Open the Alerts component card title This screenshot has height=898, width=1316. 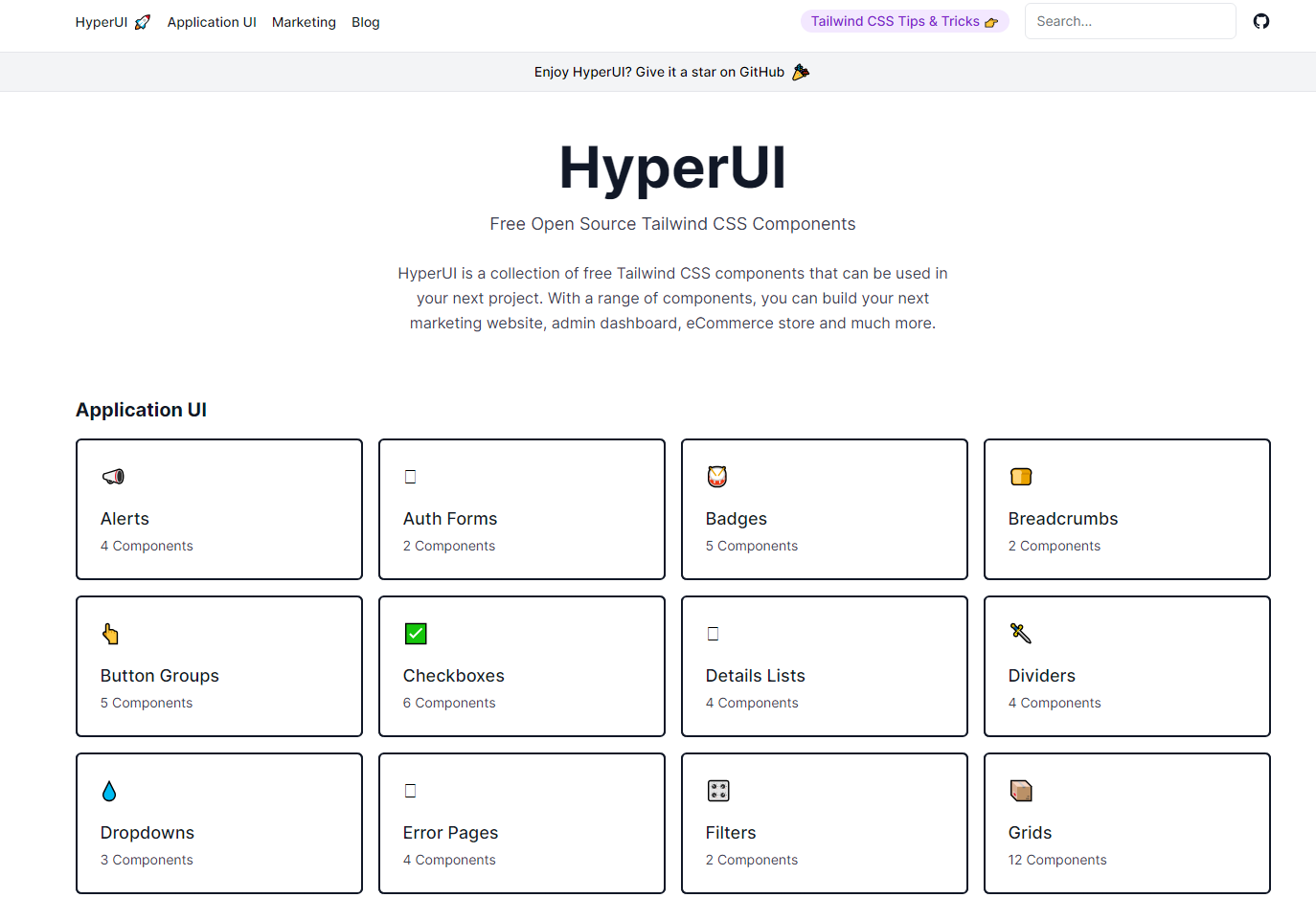tap(125, 519)
